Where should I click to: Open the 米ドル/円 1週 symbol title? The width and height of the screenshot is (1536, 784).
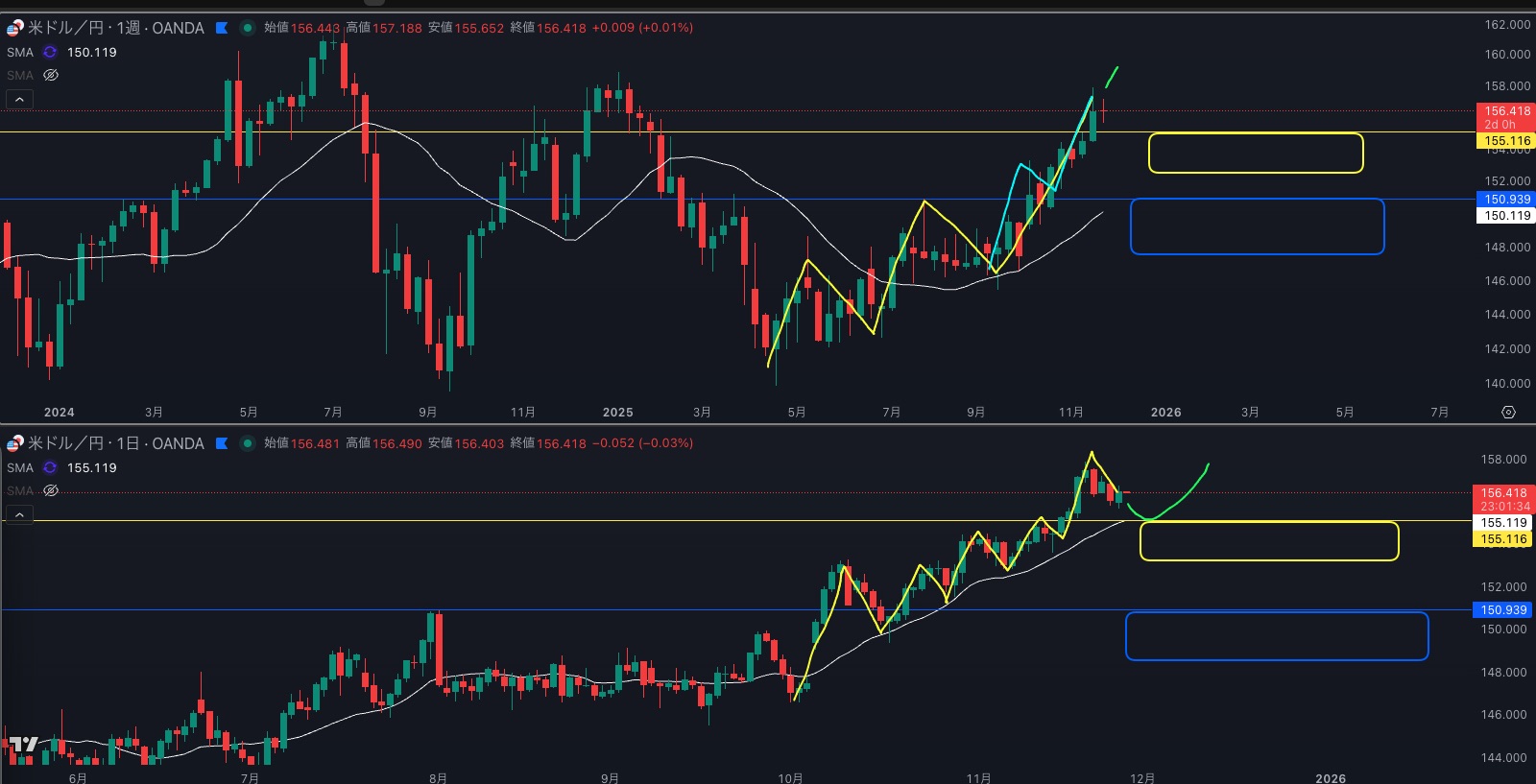point(115,28)
